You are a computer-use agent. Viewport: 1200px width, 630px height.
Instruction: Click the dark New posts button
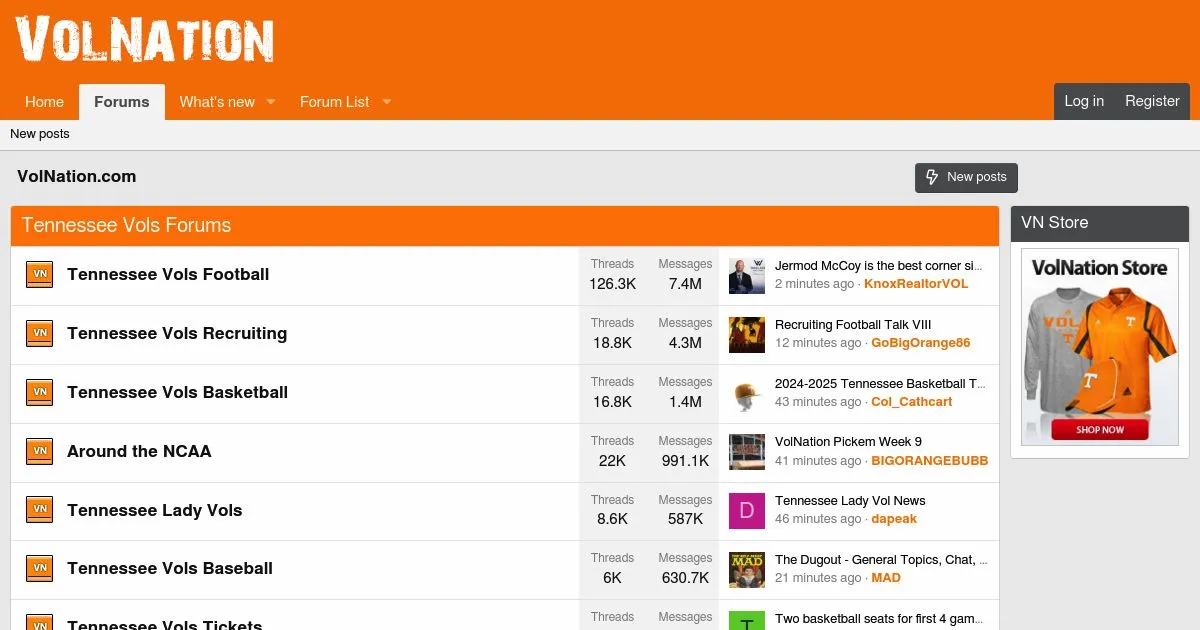[966, 177]
